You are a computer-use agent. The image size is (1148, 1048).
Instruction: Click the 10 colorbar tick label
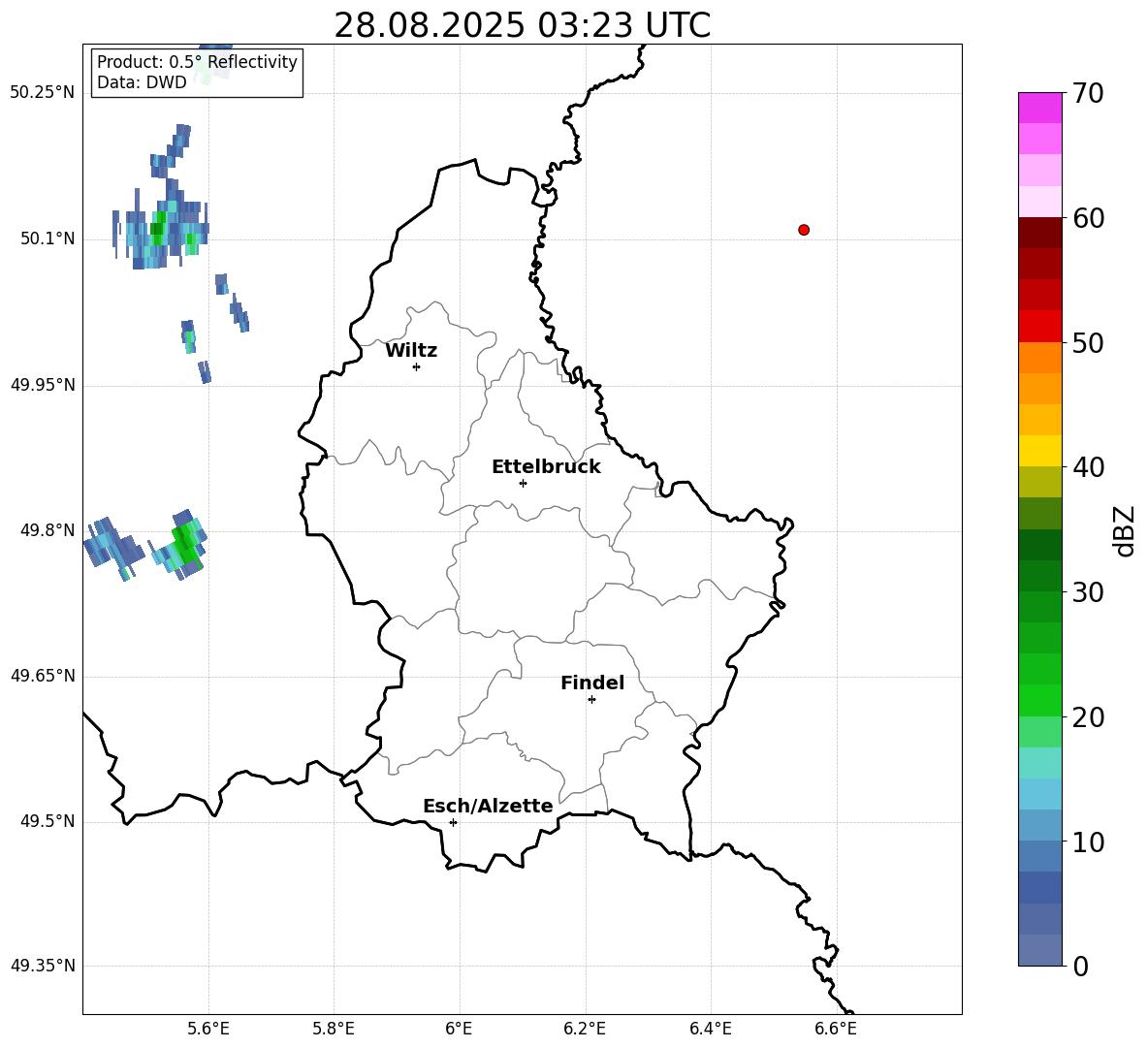(1087, 842)
